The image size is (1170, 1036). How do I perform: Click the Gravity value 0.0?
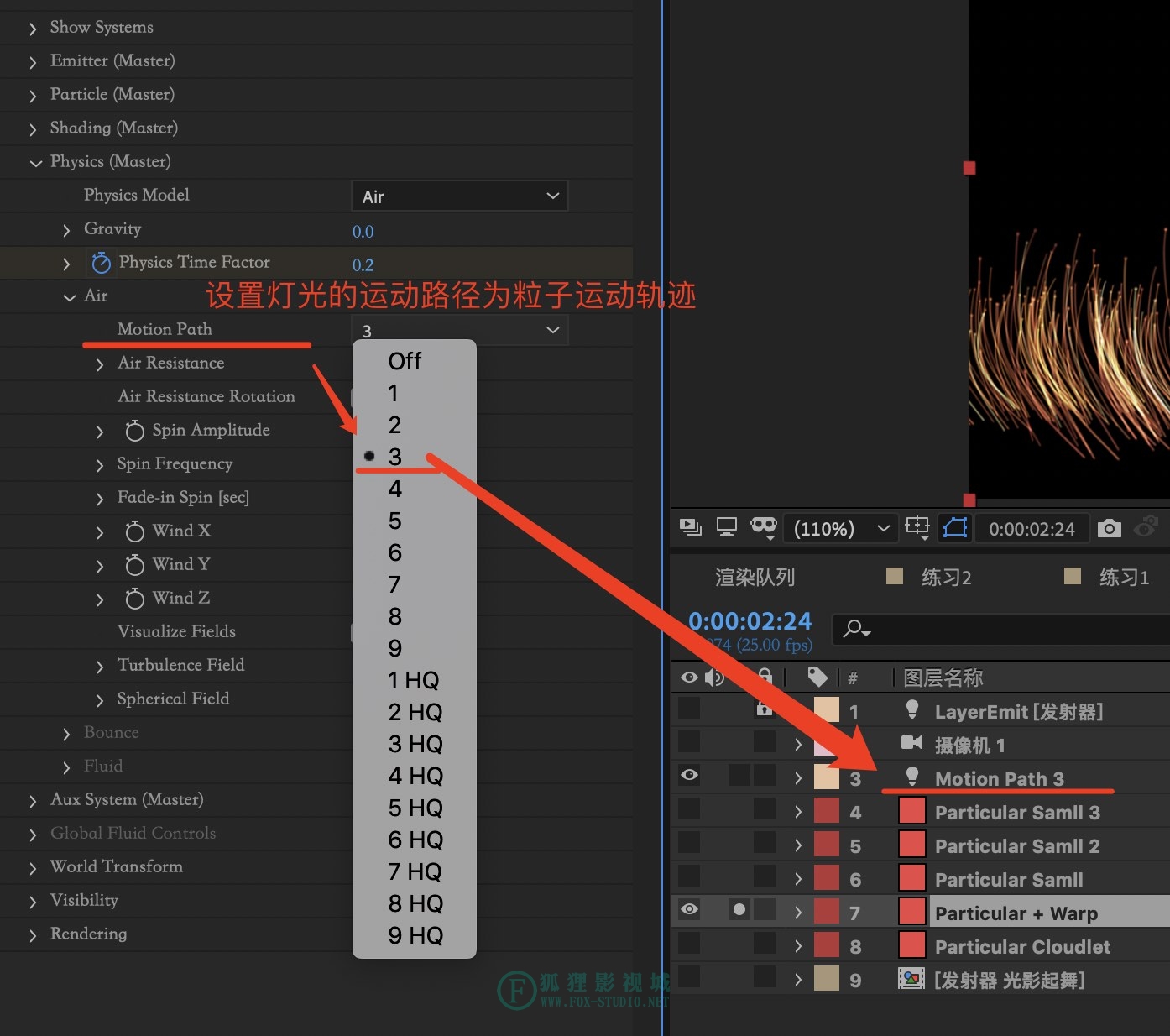tap(363, 231)
